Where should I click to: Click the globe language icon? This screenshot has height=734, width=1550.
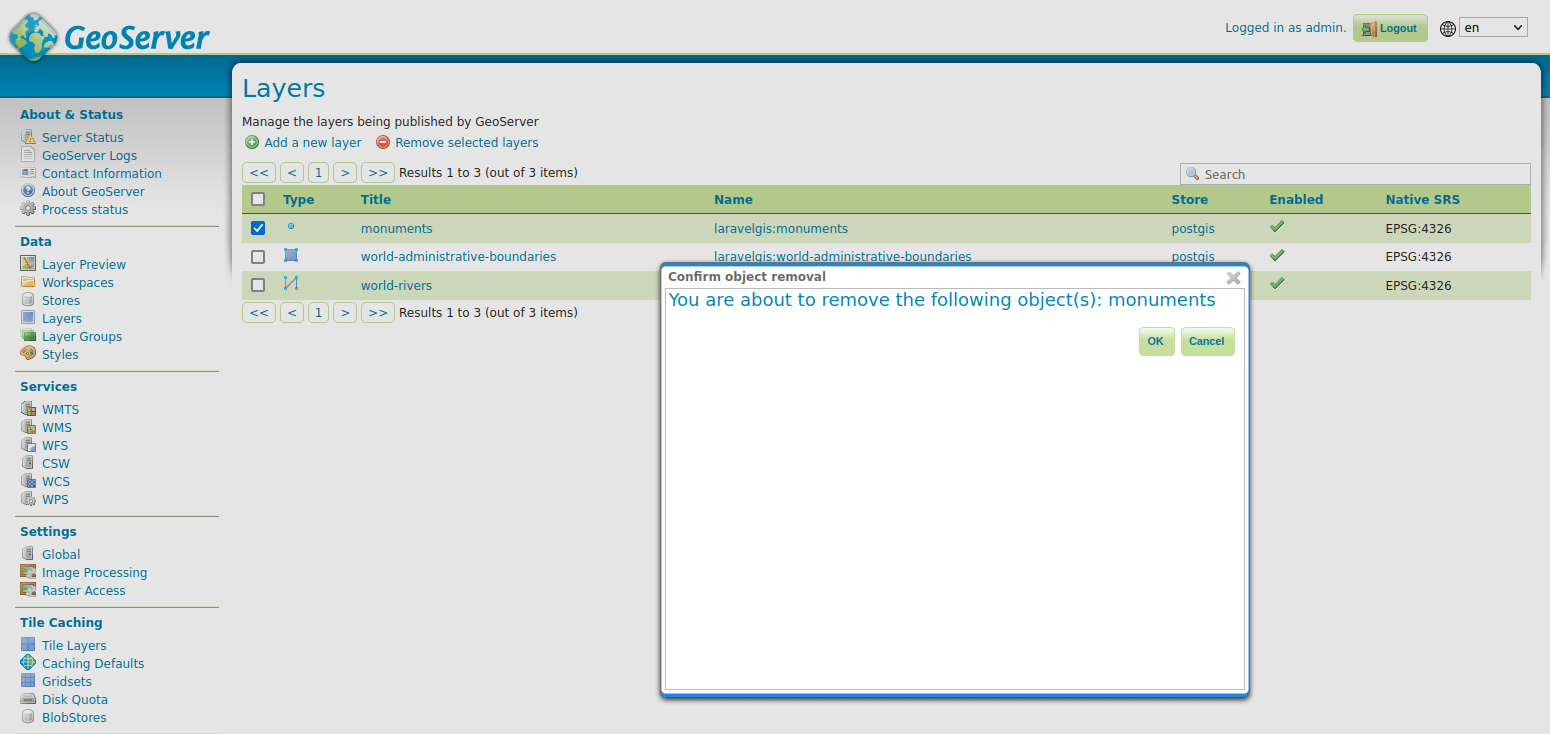1447,28
